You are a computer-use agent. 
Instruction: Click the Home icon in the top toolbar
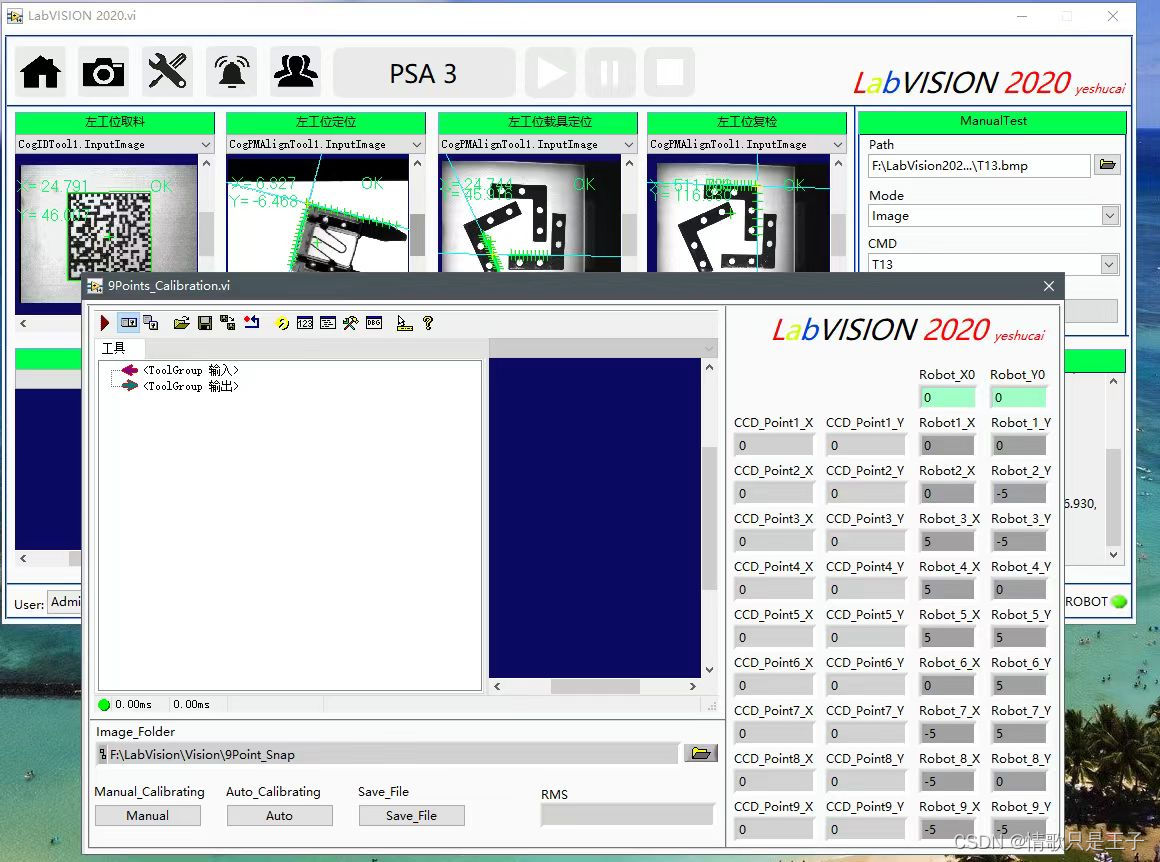coord(39,71)
